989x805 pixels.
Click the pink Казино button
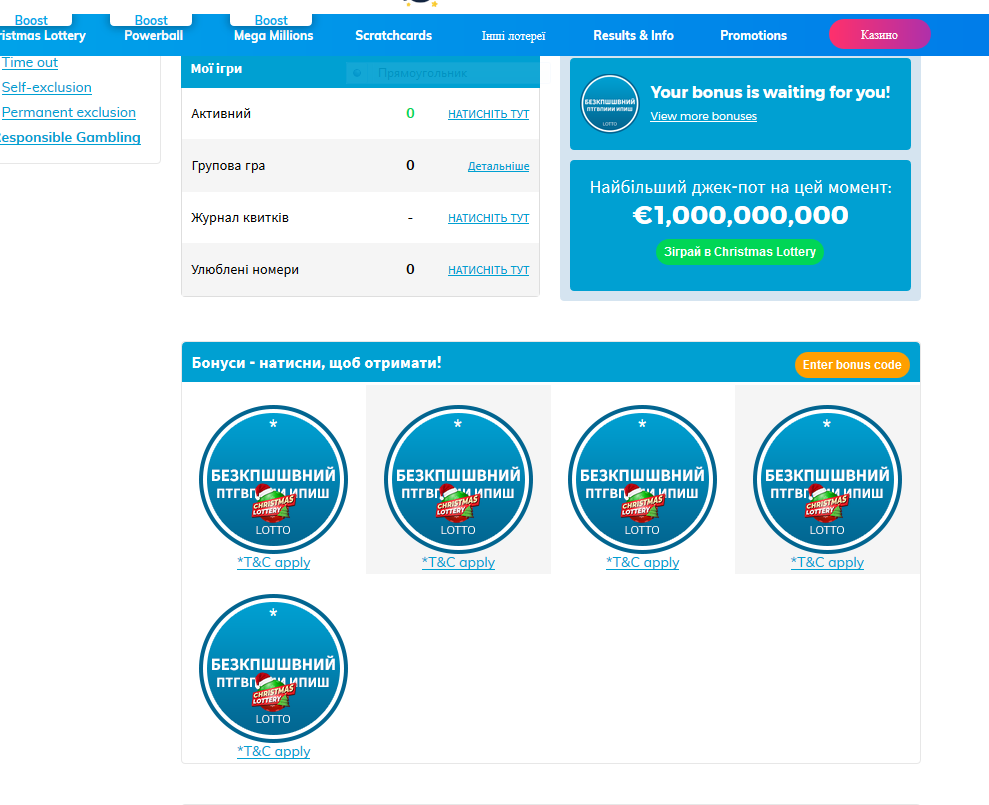[x=879, y=35]
